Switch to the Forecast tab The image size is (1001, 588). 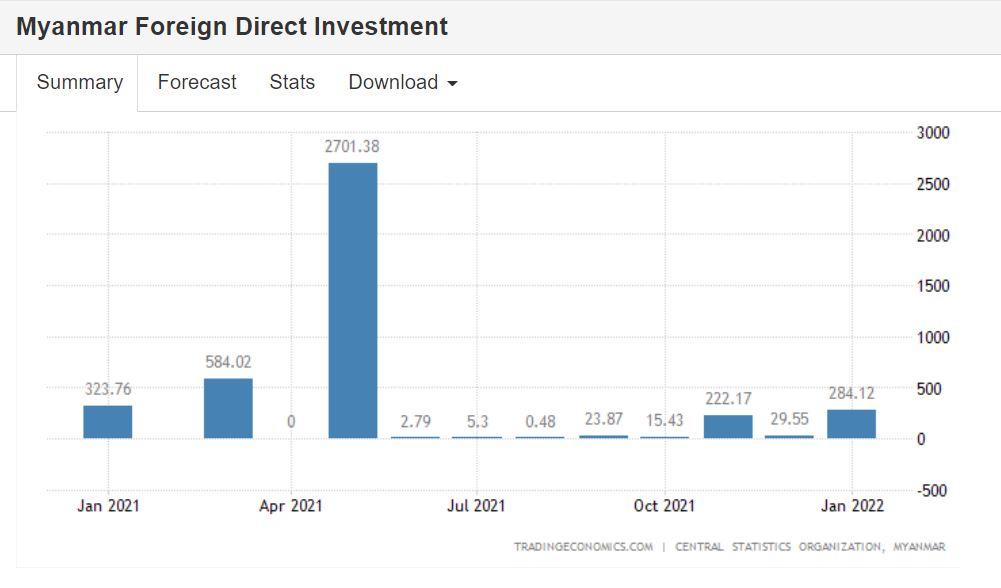[x=197, y=83]
